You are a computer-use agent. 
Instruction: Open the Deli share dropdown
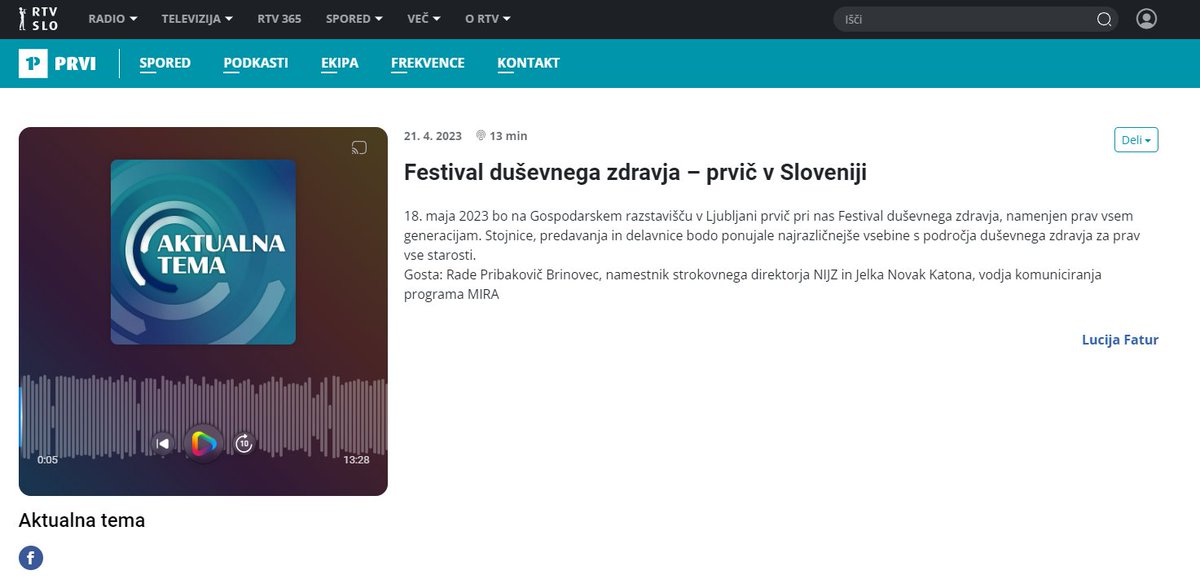coord(1137,140)
